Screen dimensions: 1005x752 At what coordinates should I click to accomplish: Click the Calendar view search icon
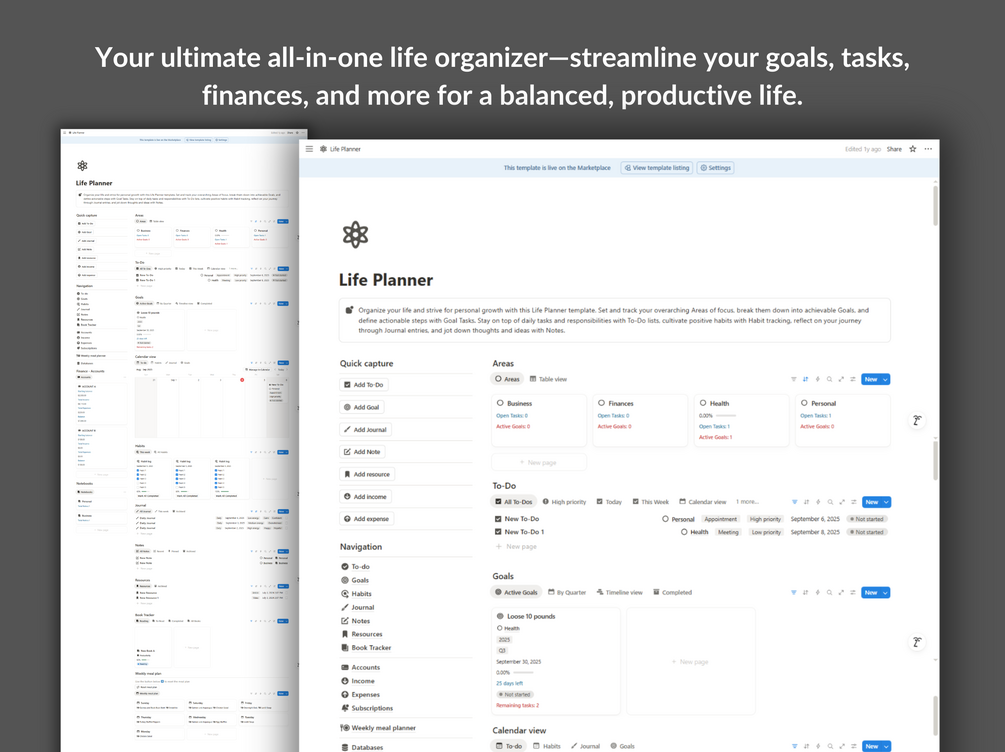pyautogui.click(x=830, y=746)
